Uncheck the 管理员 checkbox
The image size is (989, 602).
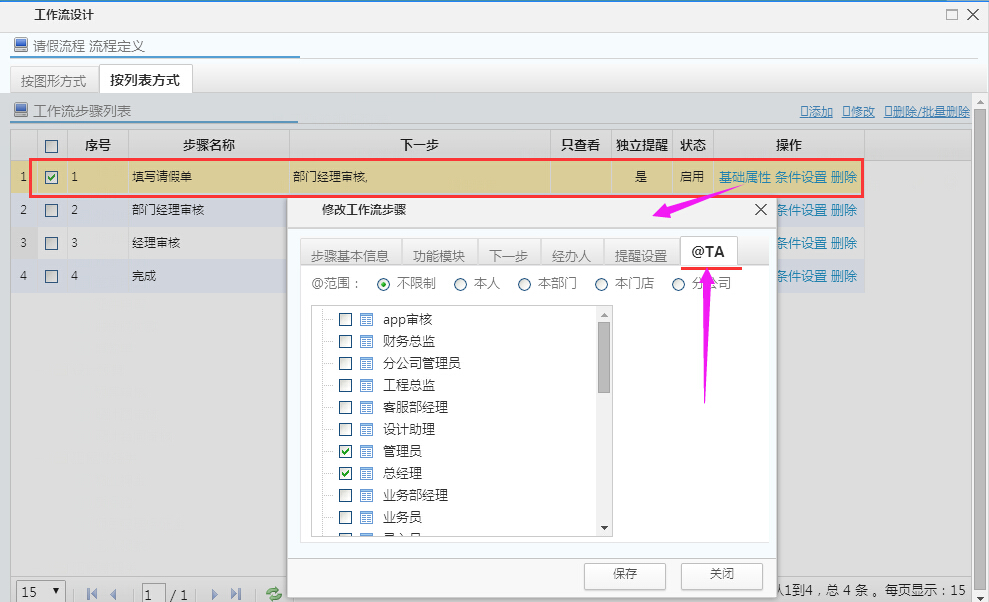345,451
